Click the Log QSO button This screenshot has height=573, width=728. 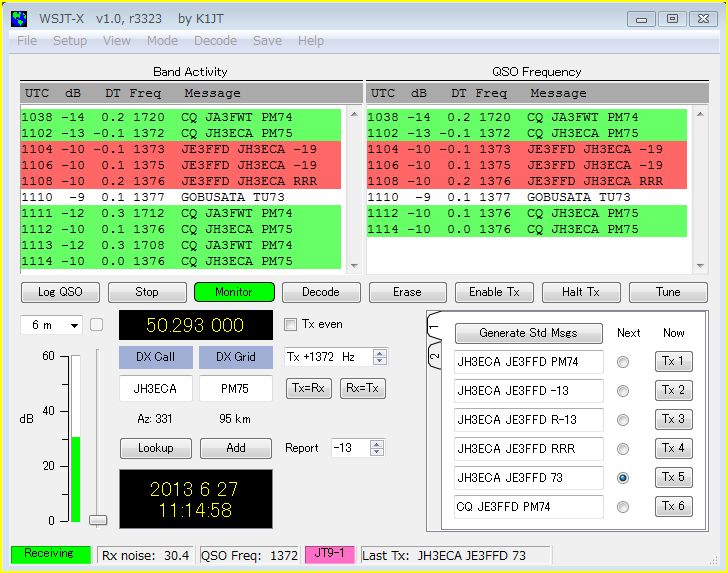click(x=60, y=292)
